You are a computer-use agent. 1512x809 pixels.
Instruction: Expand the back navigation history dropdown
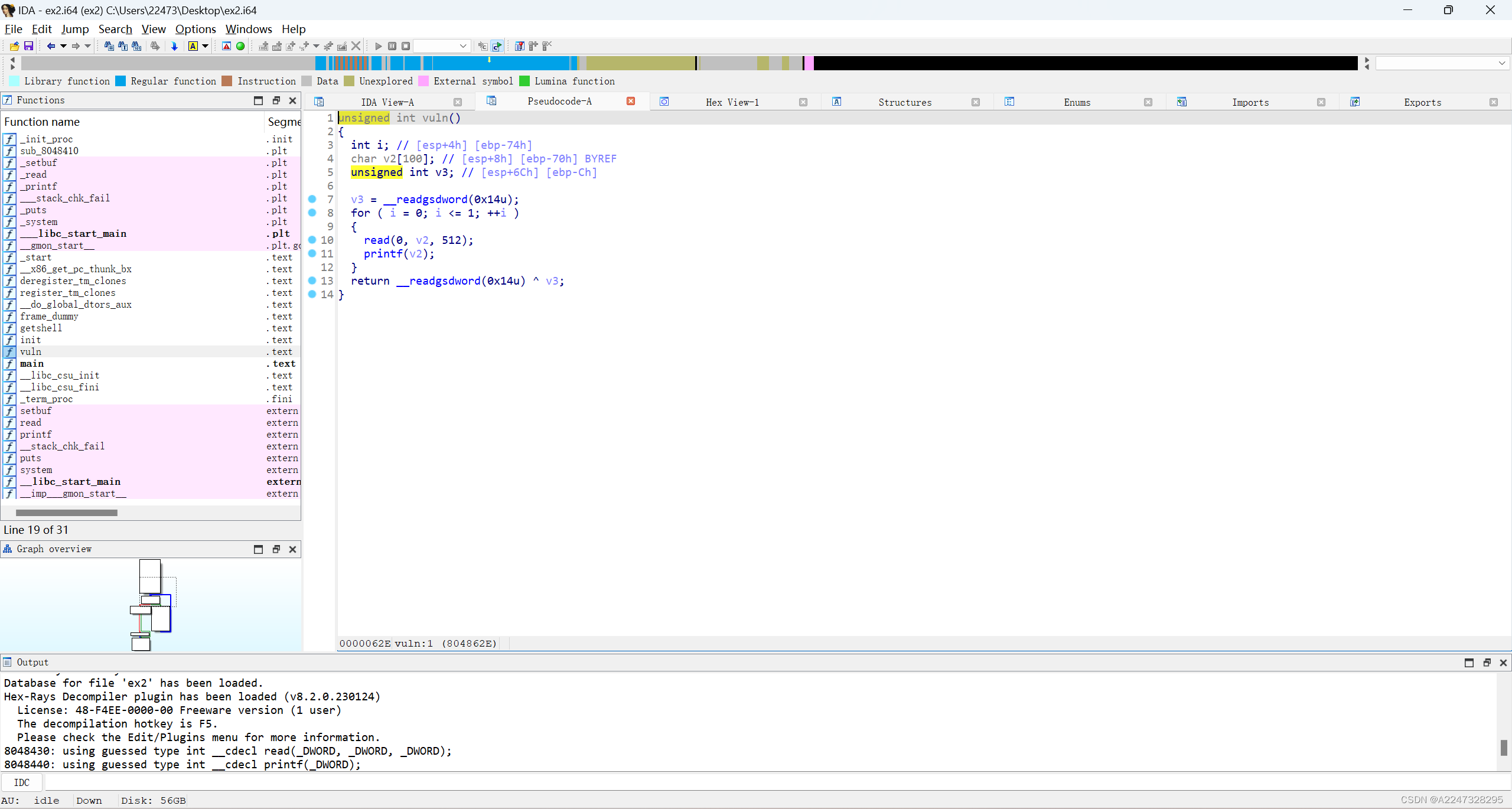[x=63, y=45]
